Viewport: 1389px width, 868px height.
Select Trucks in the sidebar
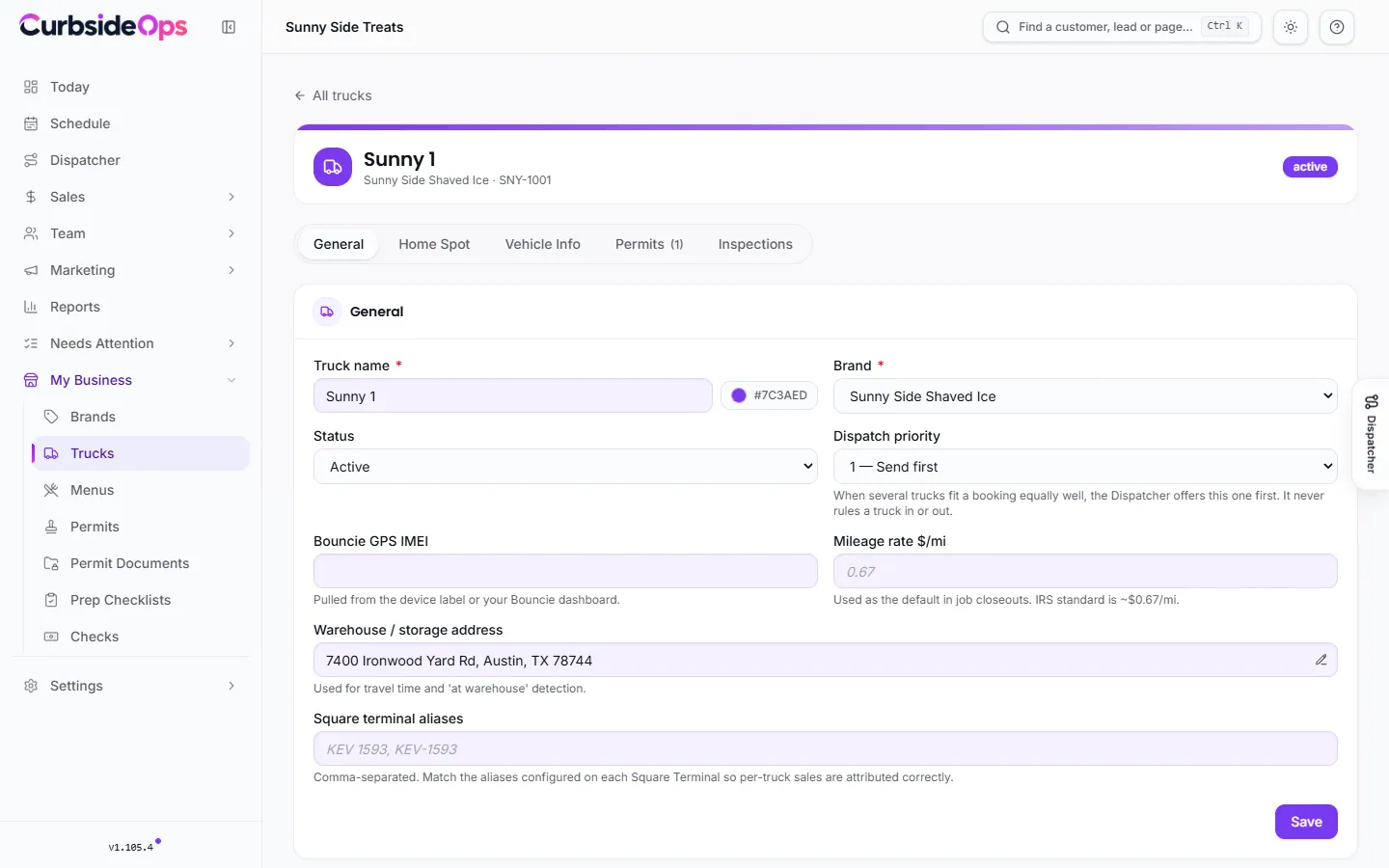(x=141, y=453)
